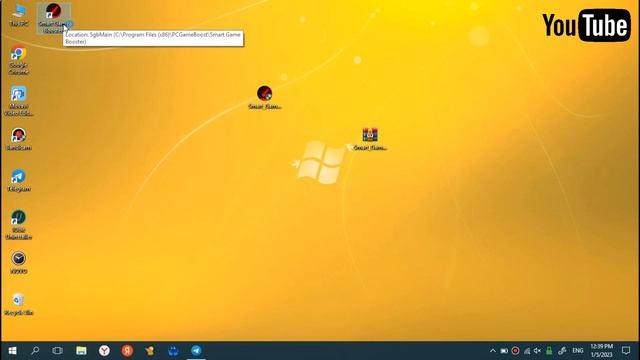Select the Smart_Game installer file on desktop
The image size is (640, 360).
[264, 98]
